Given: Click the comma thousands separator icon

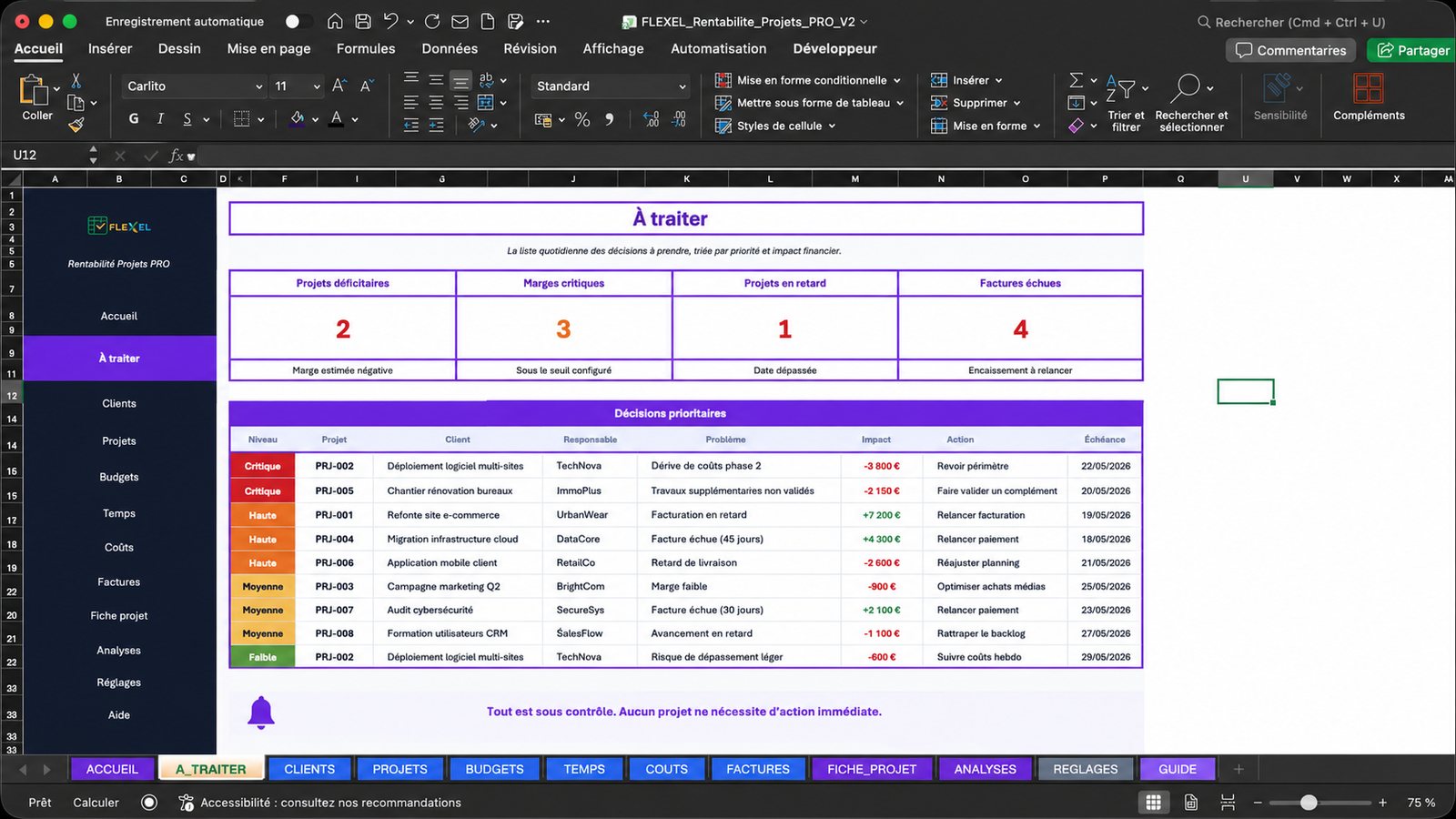Looking at the screenshot, I should pyautogui.click(x=609, y=119).
